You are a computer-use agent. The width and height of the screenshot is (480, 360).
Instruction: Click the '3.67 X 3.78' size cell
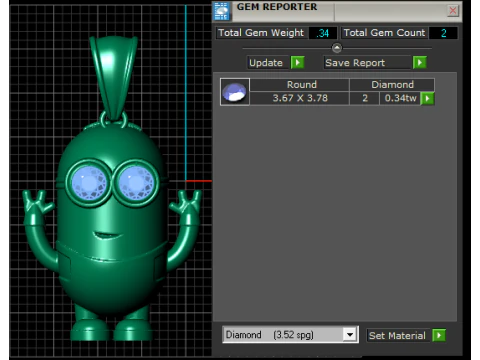(300, 98)
